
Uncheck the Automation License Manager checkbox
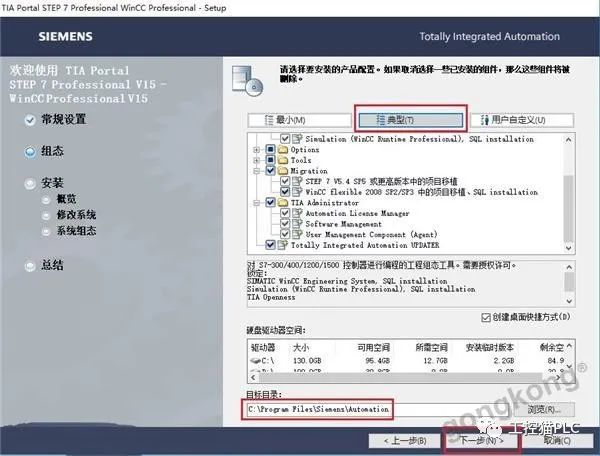285,213
